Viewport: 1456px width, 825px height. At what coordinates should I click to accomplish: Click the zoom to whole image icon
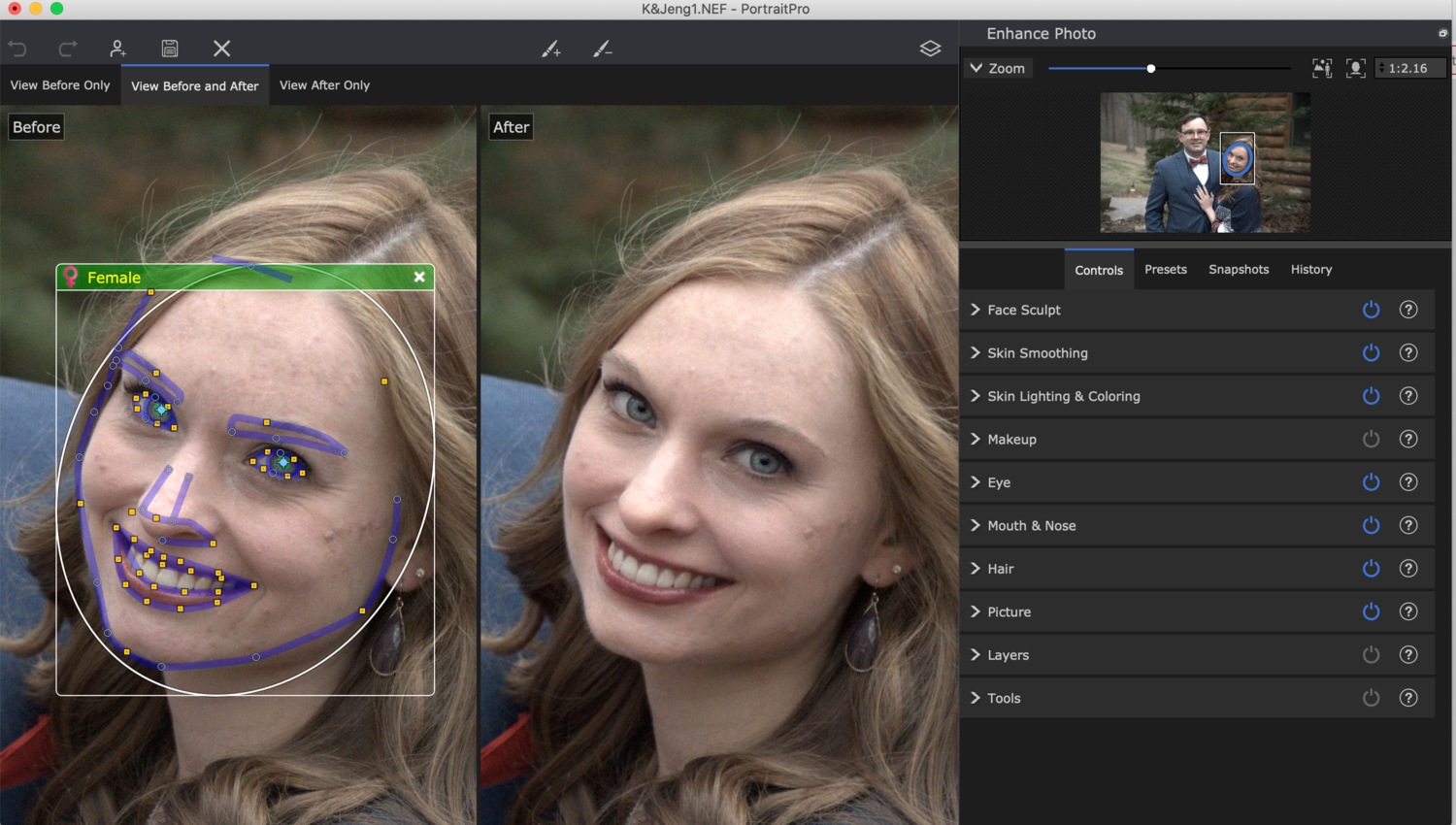1322,68
